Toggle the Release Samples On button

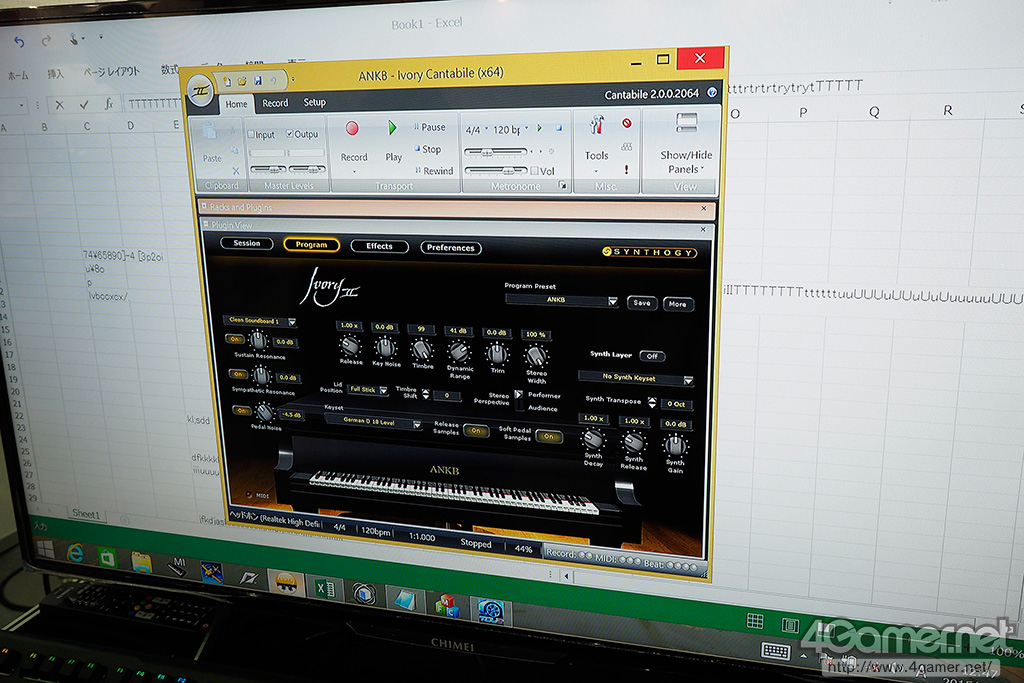[x=476, y=430]
